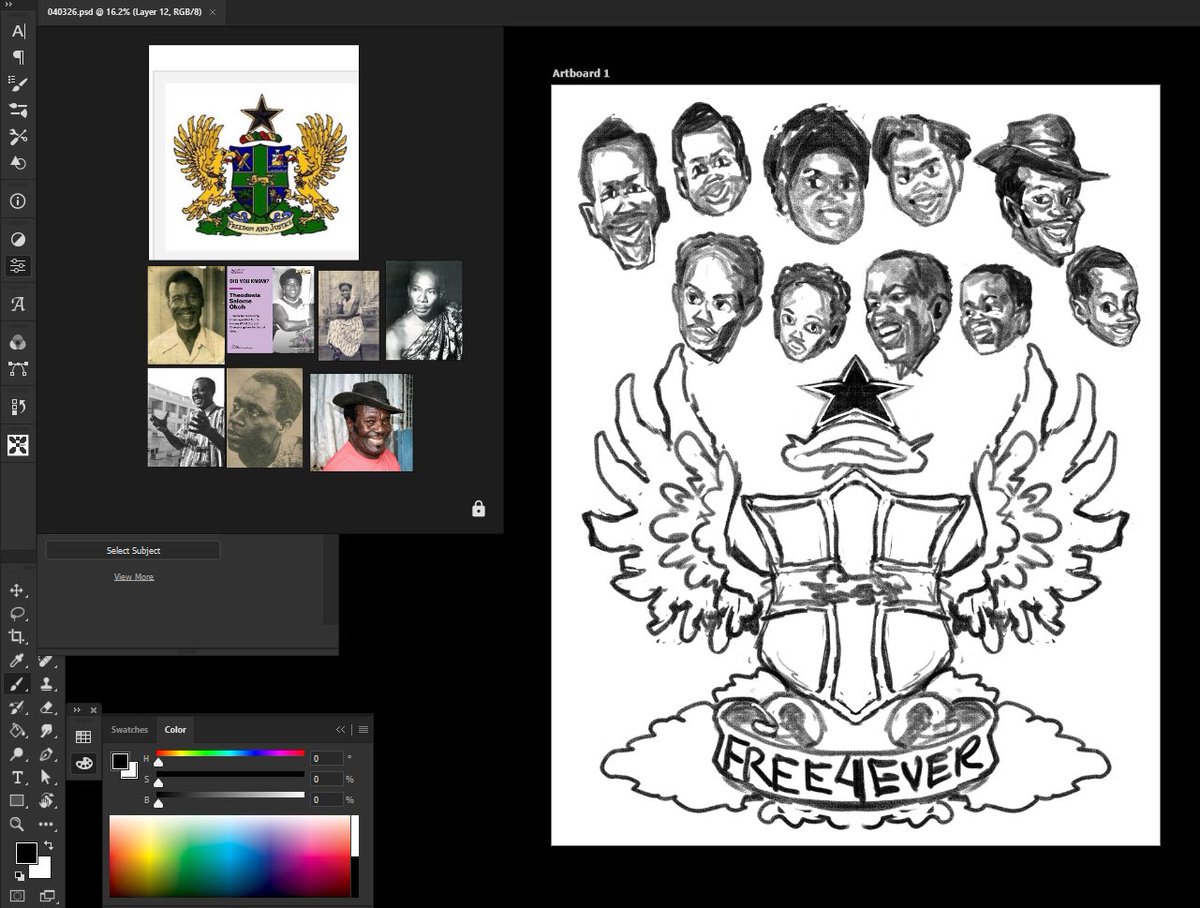The image size is (1200, 908).
Task: Select the Healing Brush bandage tool
Action: pos(46,661)
